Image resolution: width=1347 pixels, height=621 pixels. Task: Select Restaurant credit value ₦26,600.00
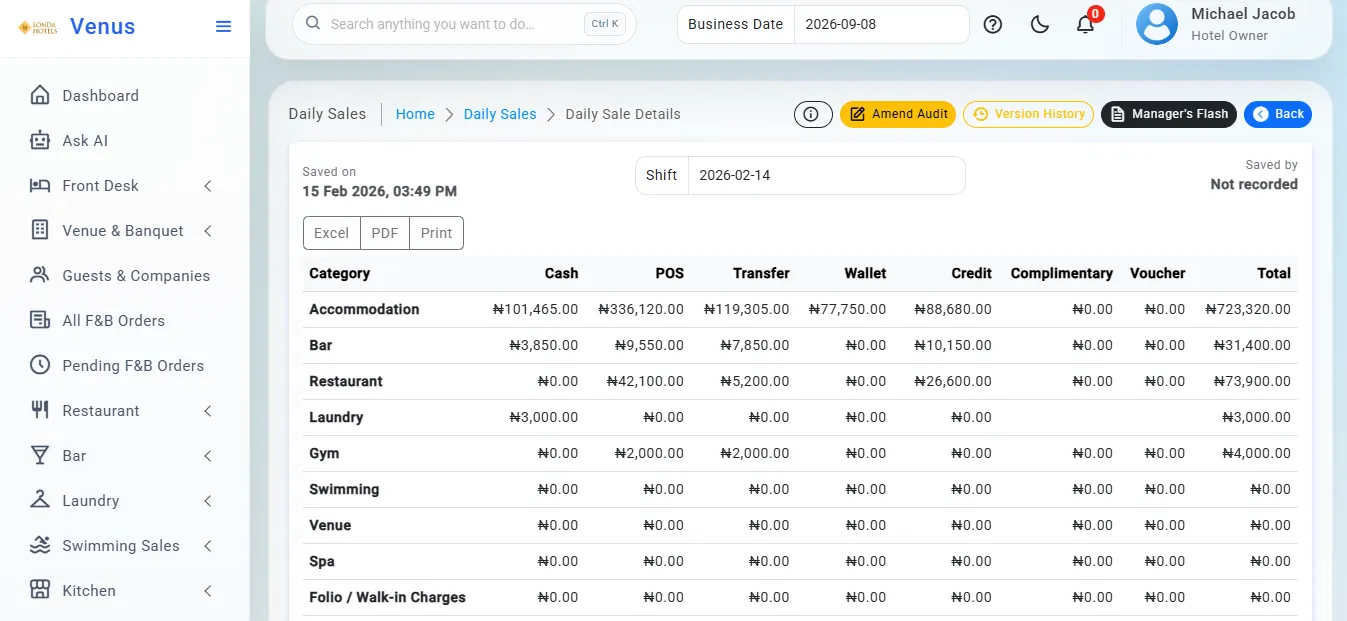point(953,381)
